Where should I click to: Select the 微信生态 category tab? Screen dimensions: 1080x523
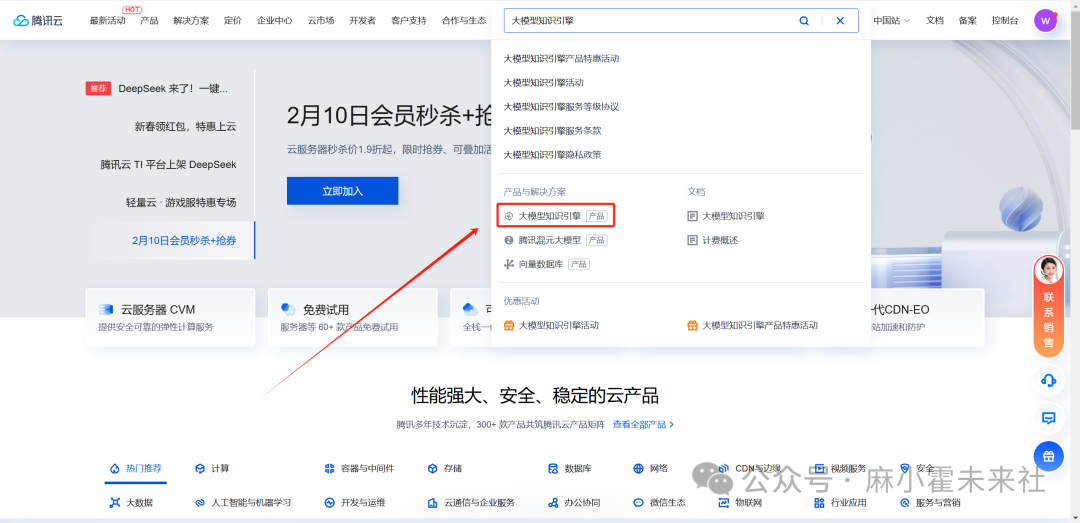tap(659, 503)
